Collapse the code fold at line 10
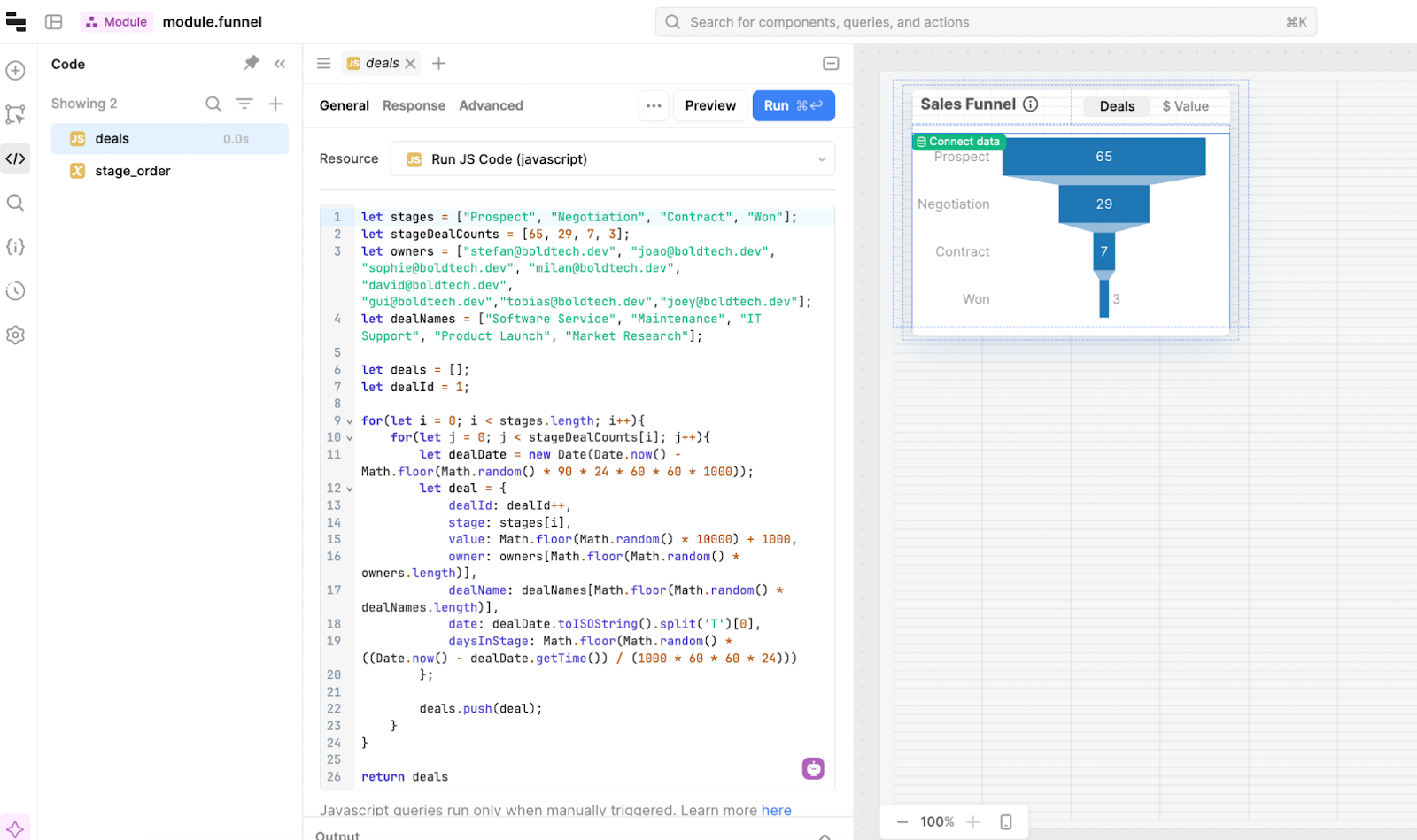The height and width of the screenshot is (840, 1417). tap(350, 438)
